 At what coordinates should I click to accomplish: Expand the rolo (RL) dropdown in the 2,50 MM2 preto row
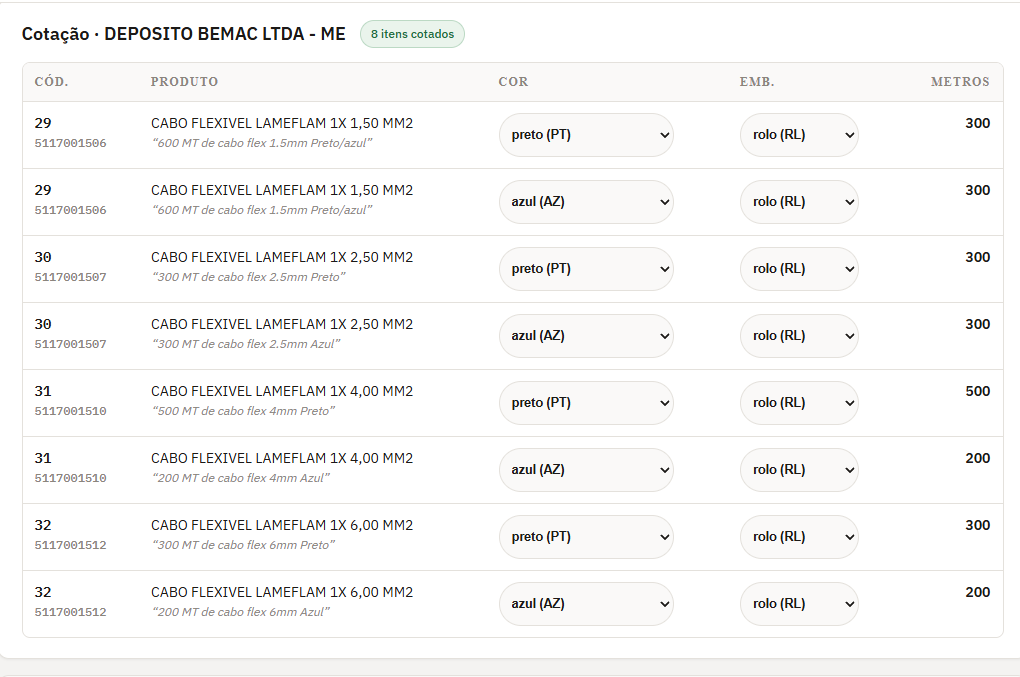coord(799,269)
